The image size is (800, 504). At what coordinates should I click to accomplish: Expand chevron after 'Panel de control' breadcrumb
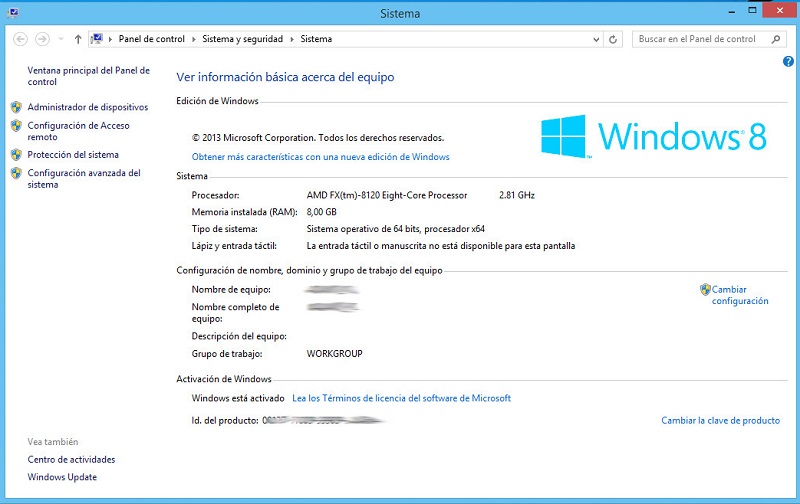tap(193, 39)
